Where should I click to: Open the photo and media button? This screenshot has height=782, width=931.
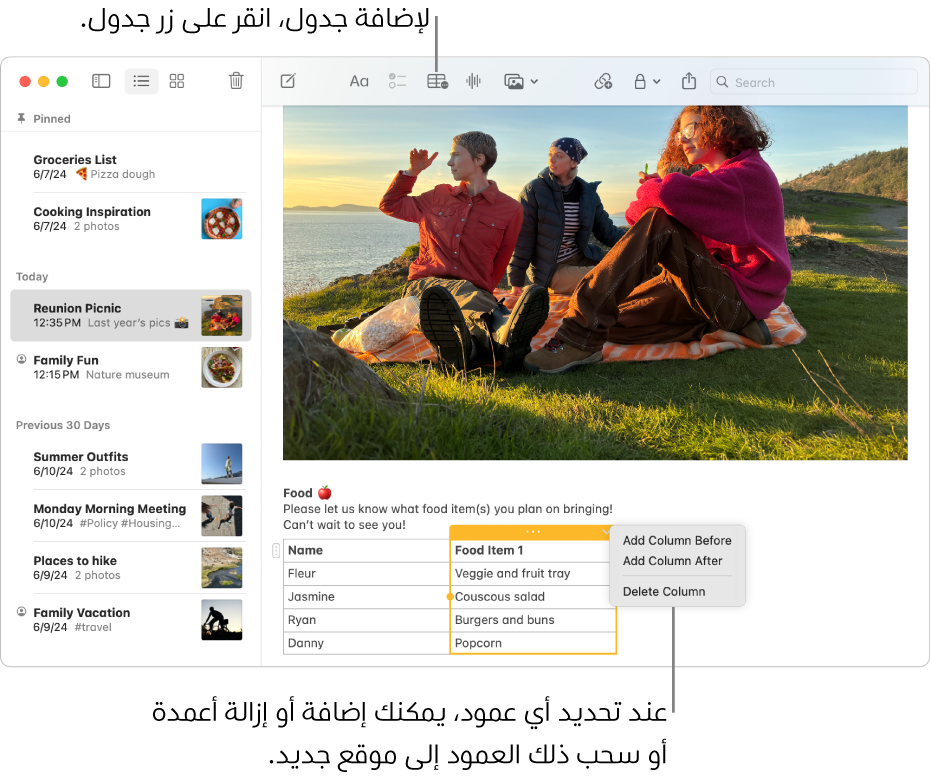click(x=514, y=82)
